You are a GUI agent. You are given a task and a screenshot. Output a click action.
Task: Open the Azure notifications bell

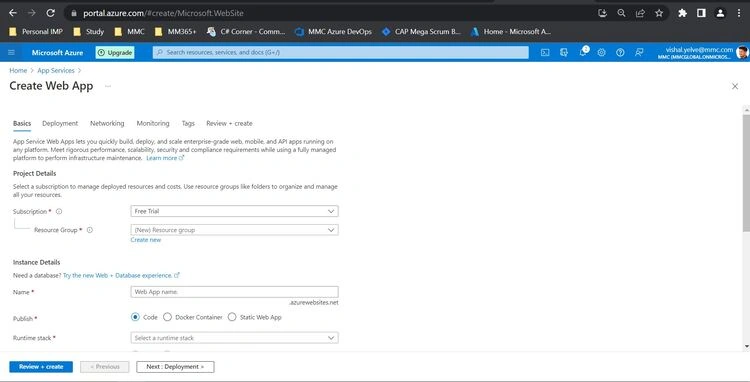coord(583,52)
